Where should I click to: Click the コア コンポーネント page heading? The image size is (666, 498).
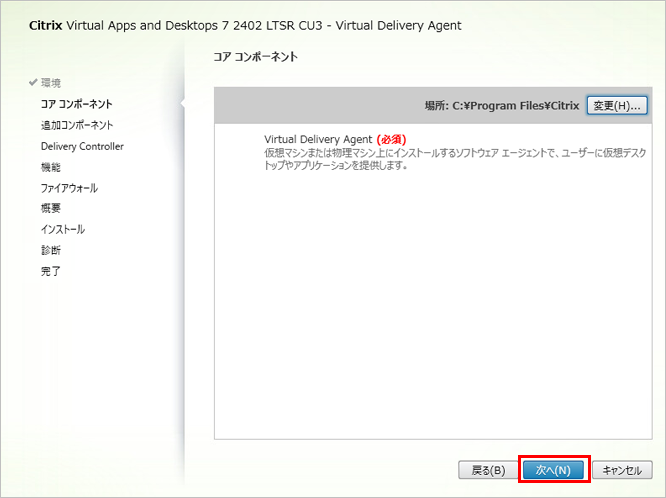click(x=255, y=57)
